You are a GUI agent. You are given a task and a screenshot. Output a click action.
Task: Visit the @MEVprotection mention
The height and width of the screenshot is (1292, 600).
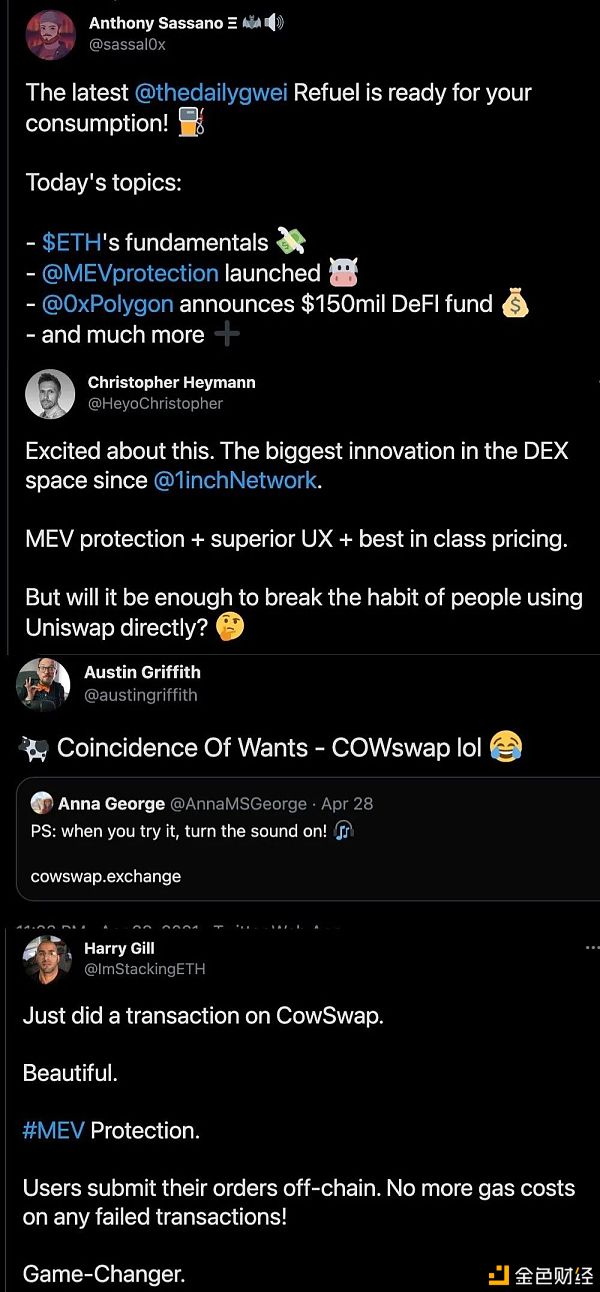click(129, 273)
